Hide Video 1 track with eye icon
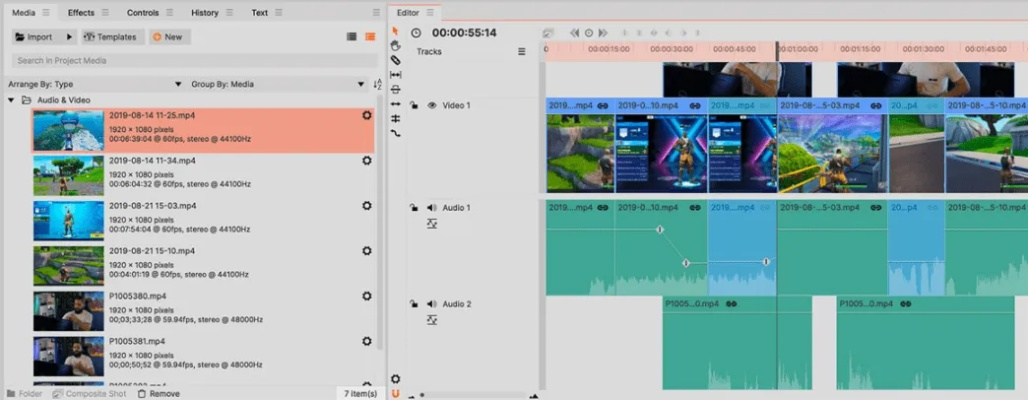 [x=431, y=105]
